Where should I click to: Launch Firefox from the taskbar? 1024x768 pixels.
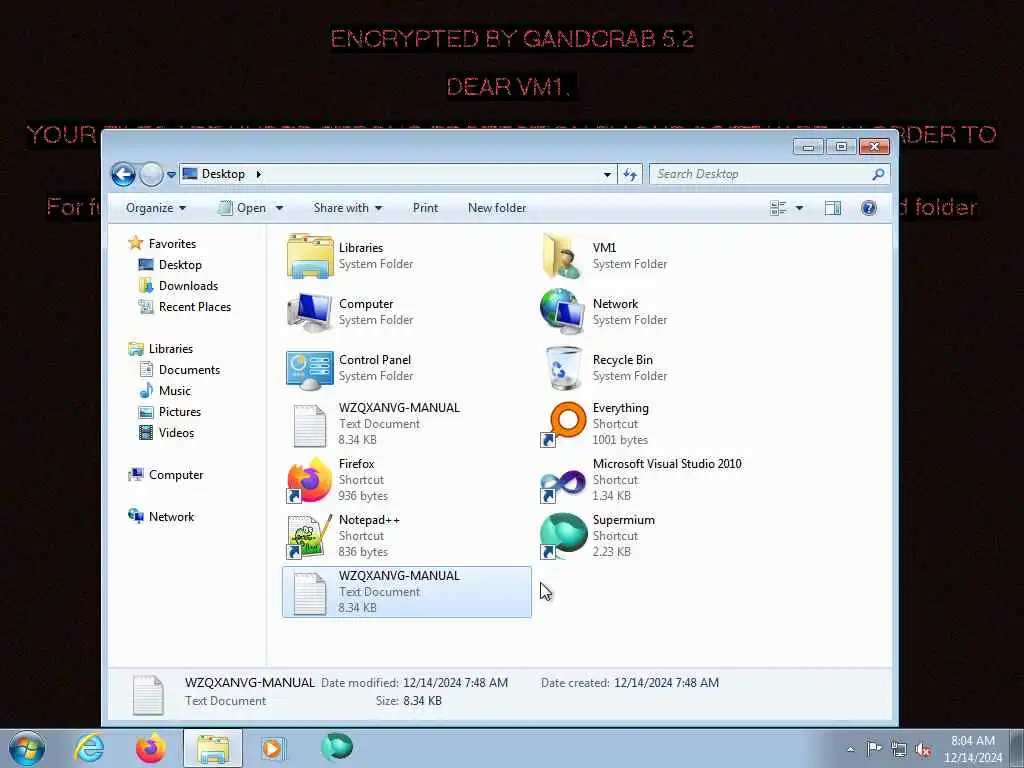(x=151, y=748)
